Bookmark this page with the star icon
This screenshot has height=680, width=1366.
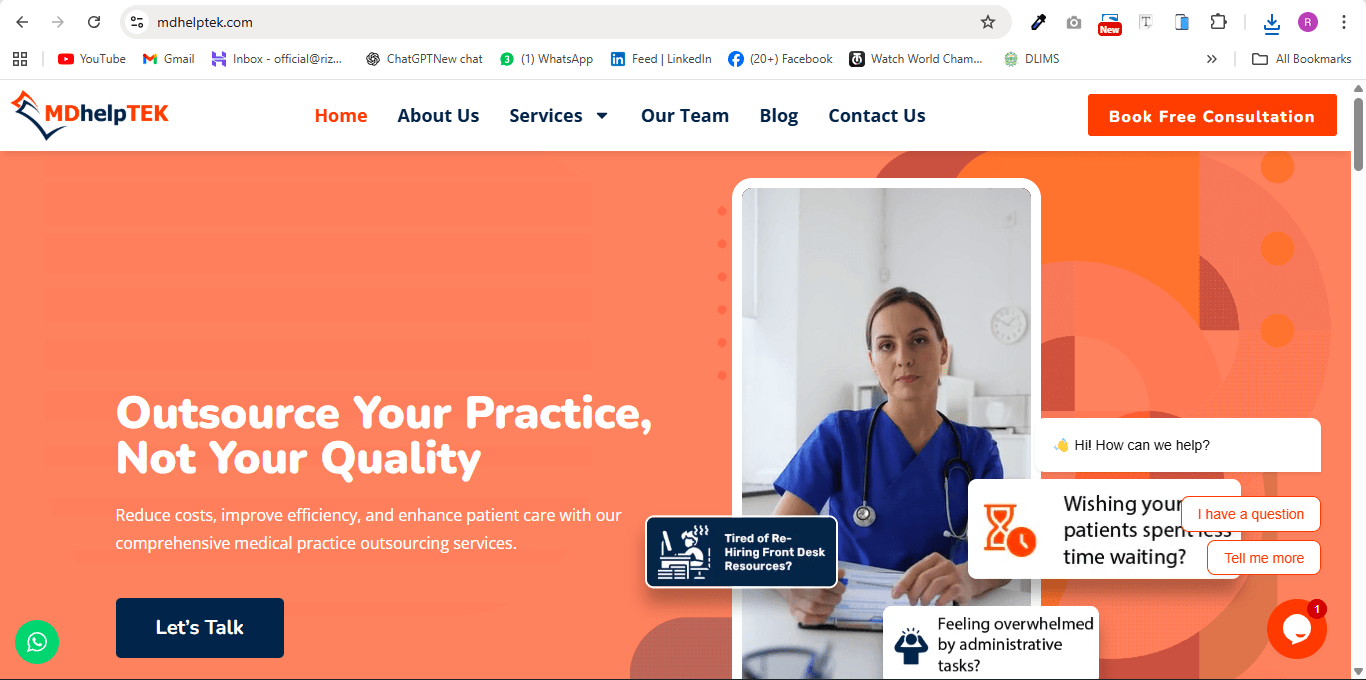(988, 22)
